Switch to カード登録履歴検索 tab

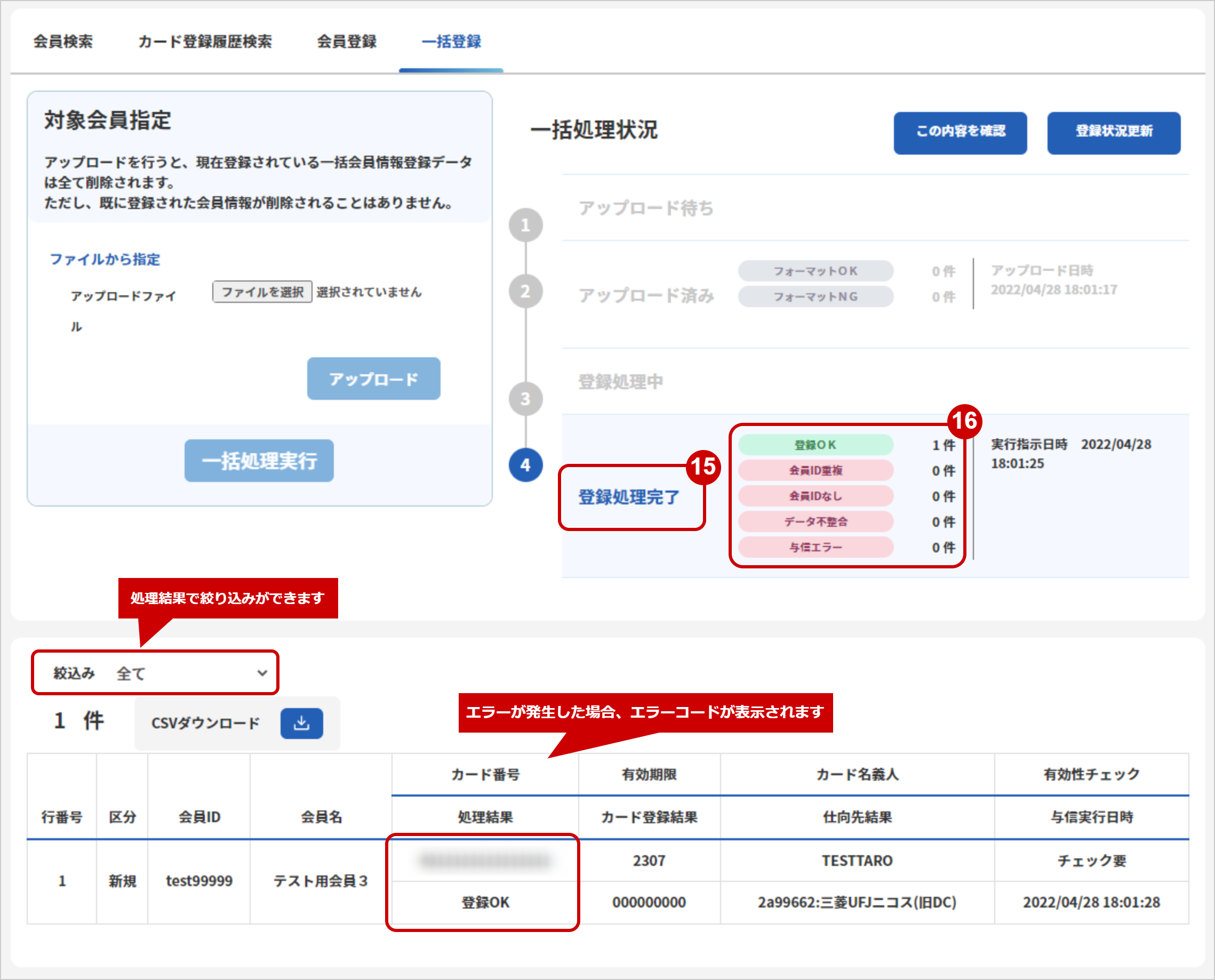point(205,41)
